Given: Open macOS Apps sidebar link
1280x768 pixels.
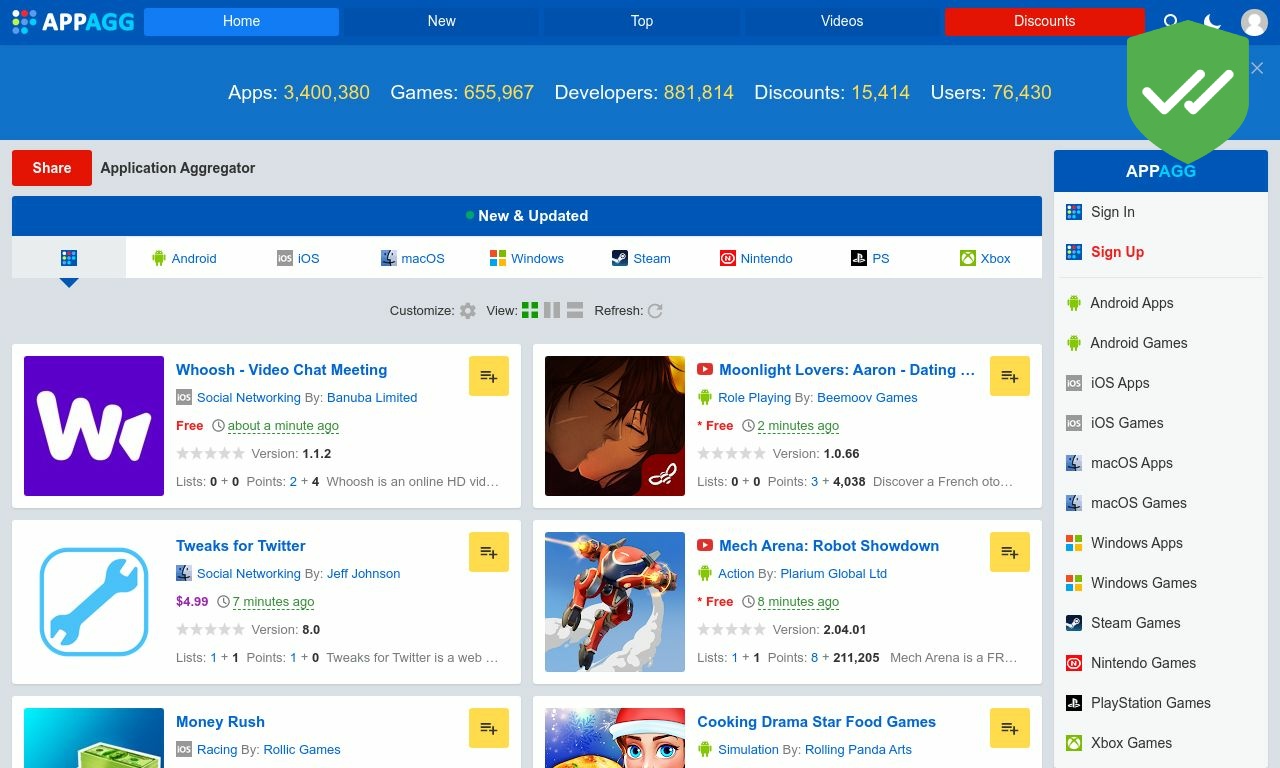Looking at the screenshot, I should point(1161,463).
